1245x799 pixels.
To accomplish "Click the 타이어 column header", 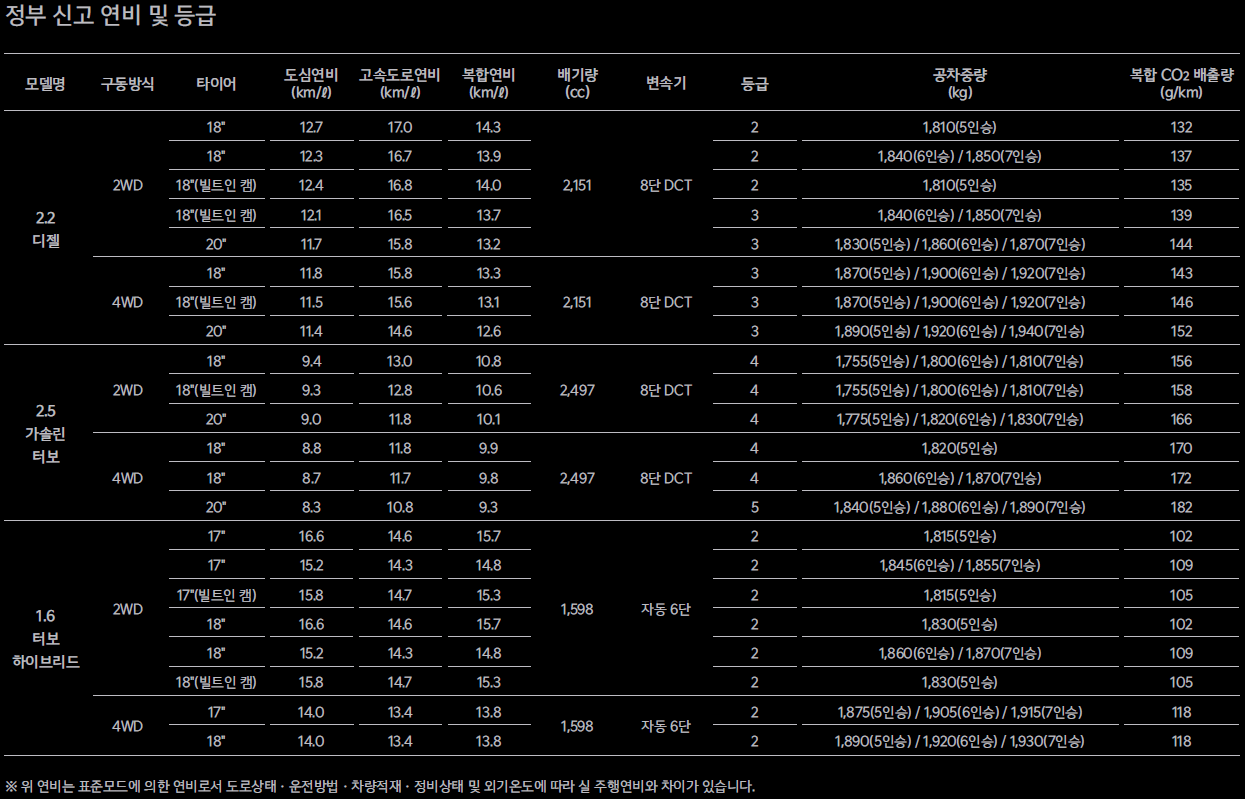I will pyautogui.click(x=216, y=84).
